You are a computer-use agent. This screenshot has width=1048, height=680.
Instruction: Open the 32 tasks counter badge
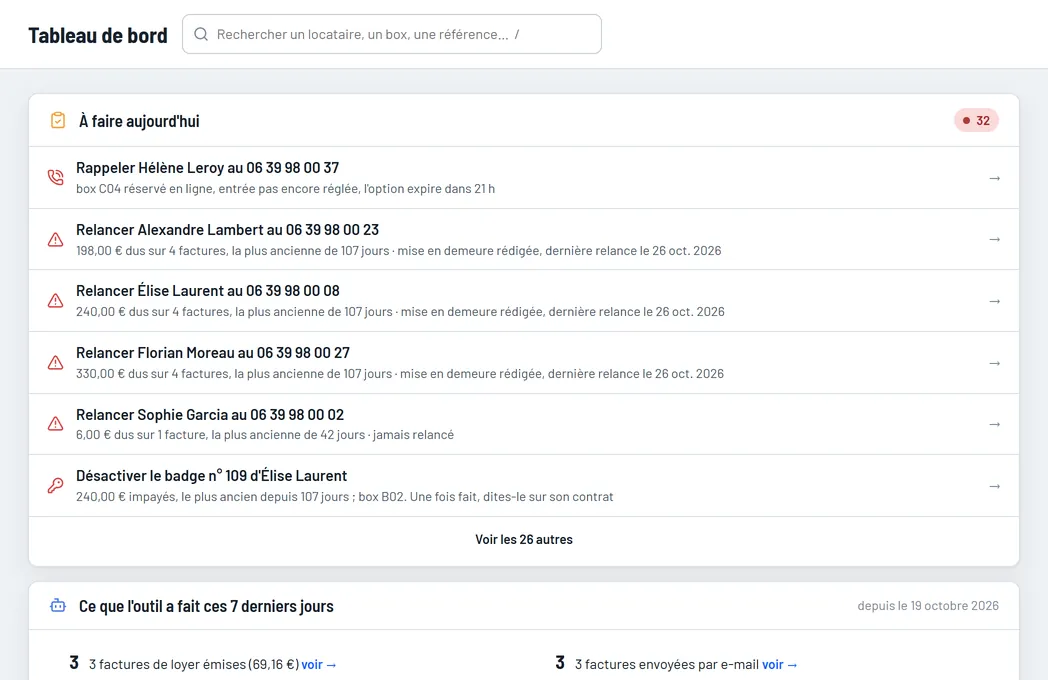coord(976,120)
